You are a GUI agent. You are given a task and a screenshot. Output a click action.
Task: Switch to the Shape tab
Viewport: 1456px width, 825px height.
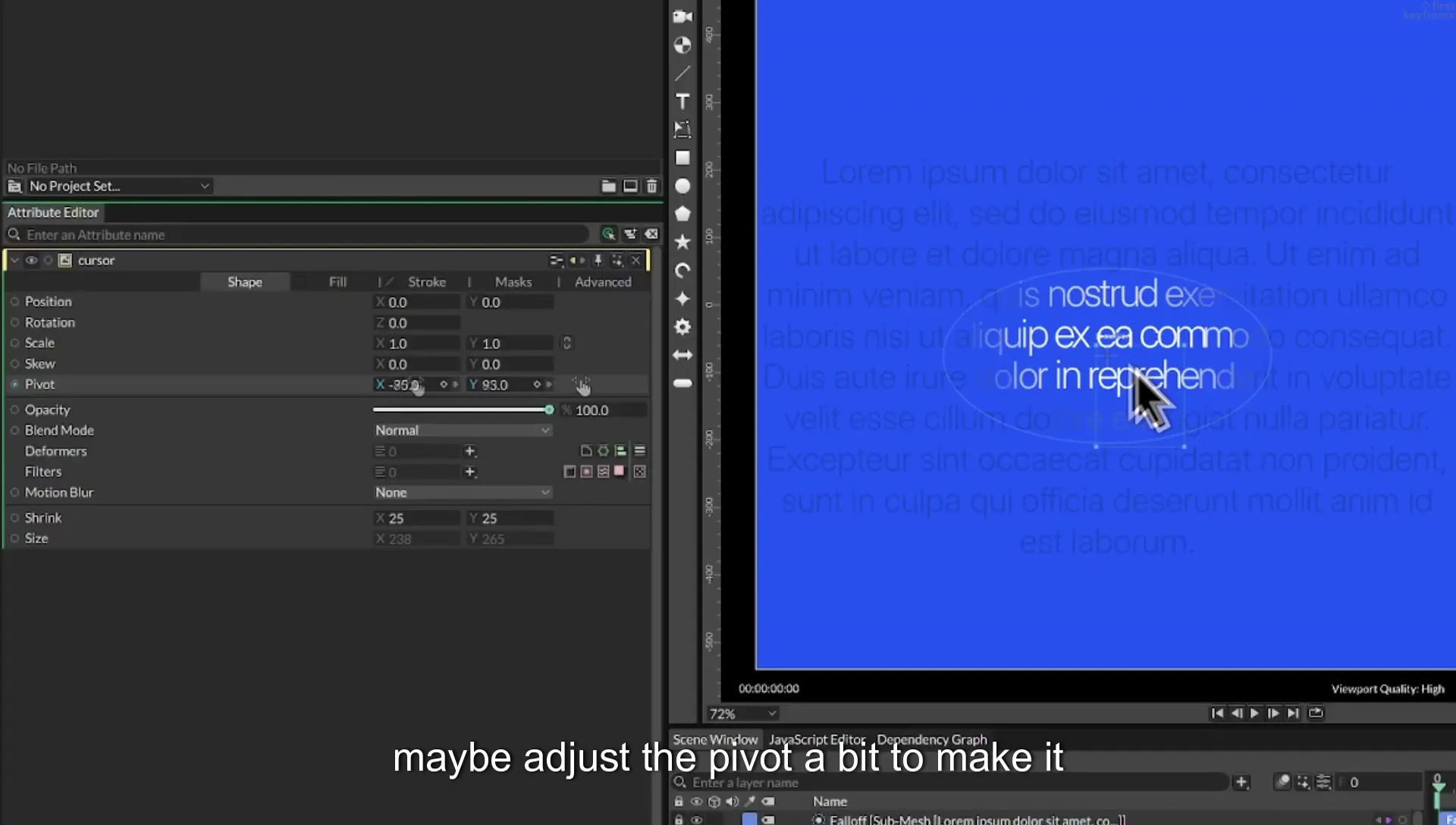pos(244,281)
